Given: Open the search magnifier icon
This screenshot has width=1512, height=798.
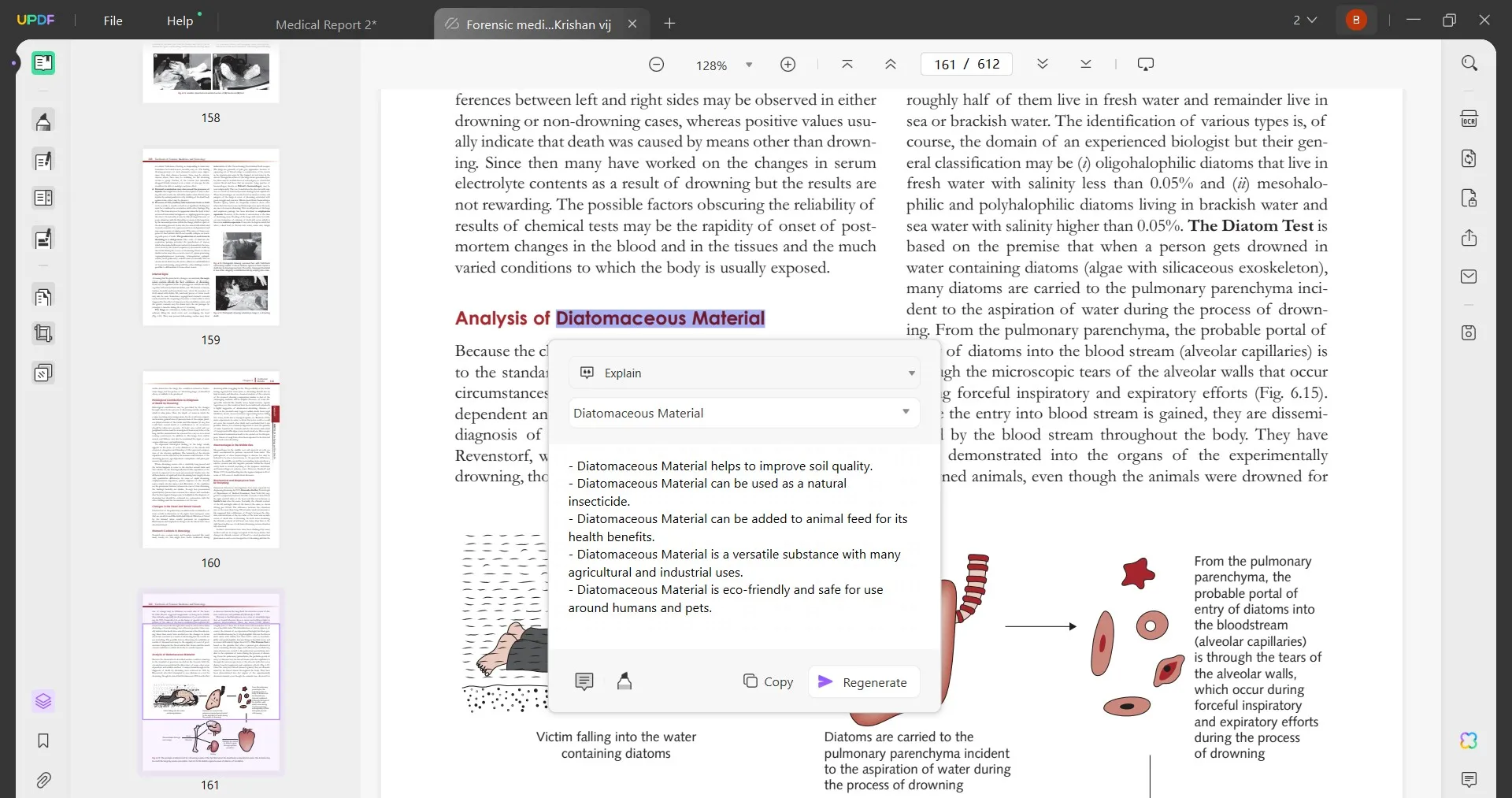Looking at the screenshot, I should (1469, 63).
